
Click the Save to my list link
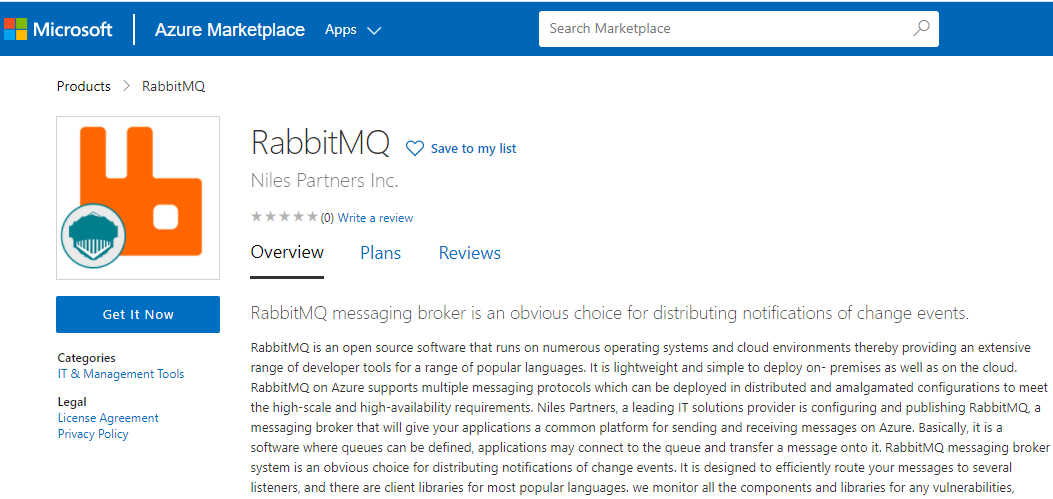(x=473, y=149)
